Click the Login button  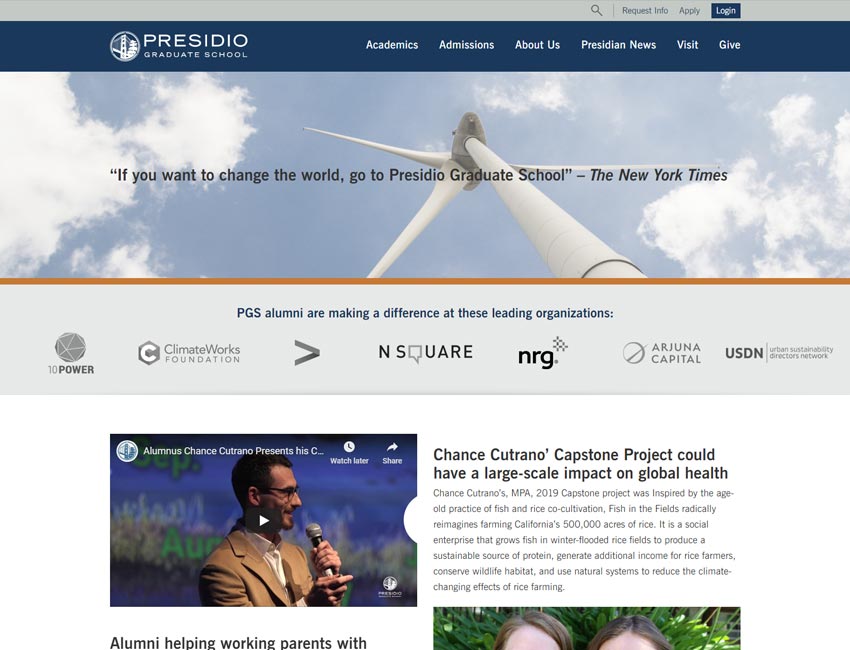coord(726,11)
